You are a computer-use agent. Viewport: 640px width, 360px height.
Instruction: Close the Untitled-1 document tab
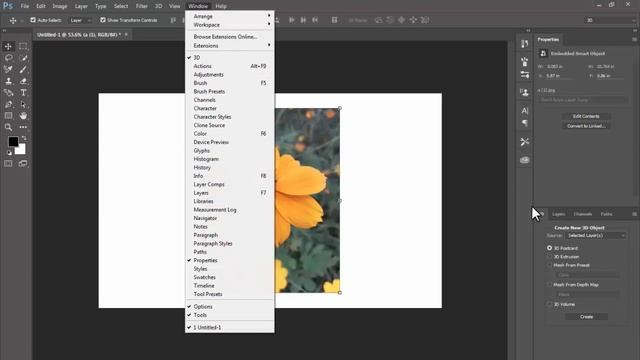click(127, 35)
